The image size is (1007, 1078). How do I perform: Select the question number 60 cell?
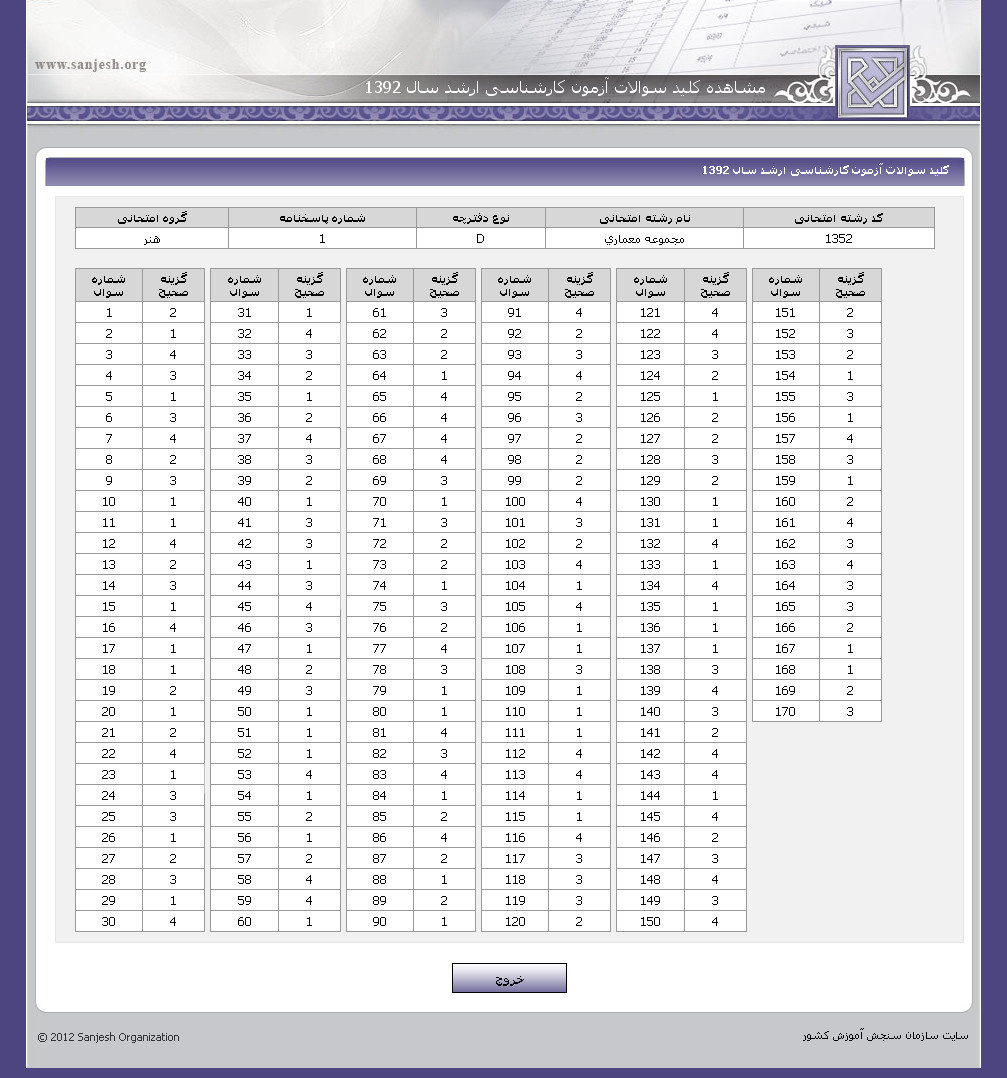(244, 922)
